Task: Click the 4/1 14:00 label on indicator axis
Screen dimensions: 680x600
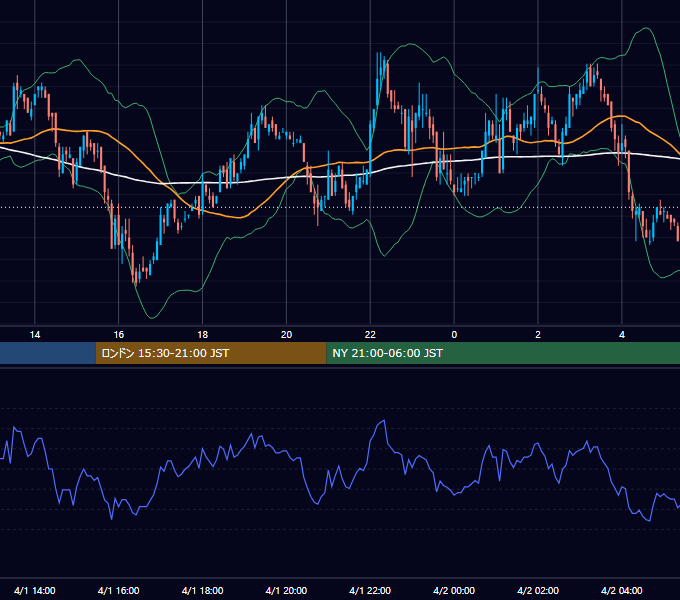Action: [35, 590]
